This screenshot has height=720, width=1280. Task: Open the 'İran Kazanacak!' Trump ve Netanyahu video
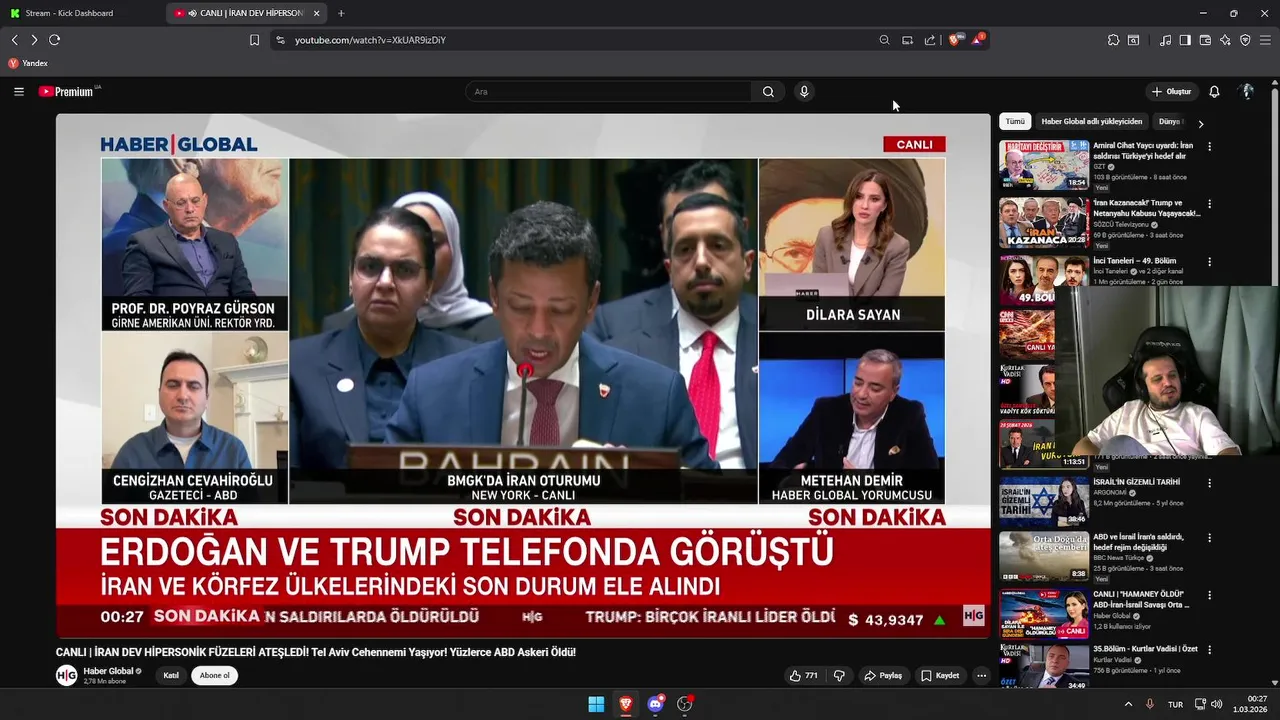point(1044,223)
